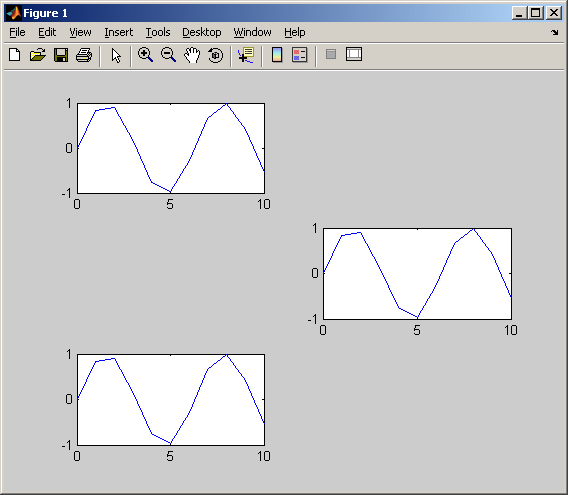Activate the Zoom In magnifier tool
Viewport: 568px width, 495px height.
[x=145, y=55]
